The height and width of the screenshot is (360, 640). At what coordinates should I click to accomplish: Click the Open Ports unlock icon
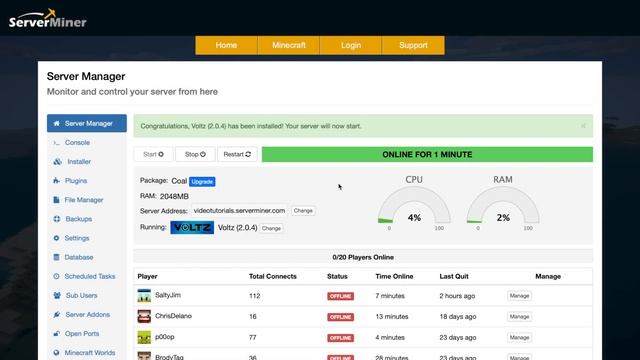pos(56,333)
